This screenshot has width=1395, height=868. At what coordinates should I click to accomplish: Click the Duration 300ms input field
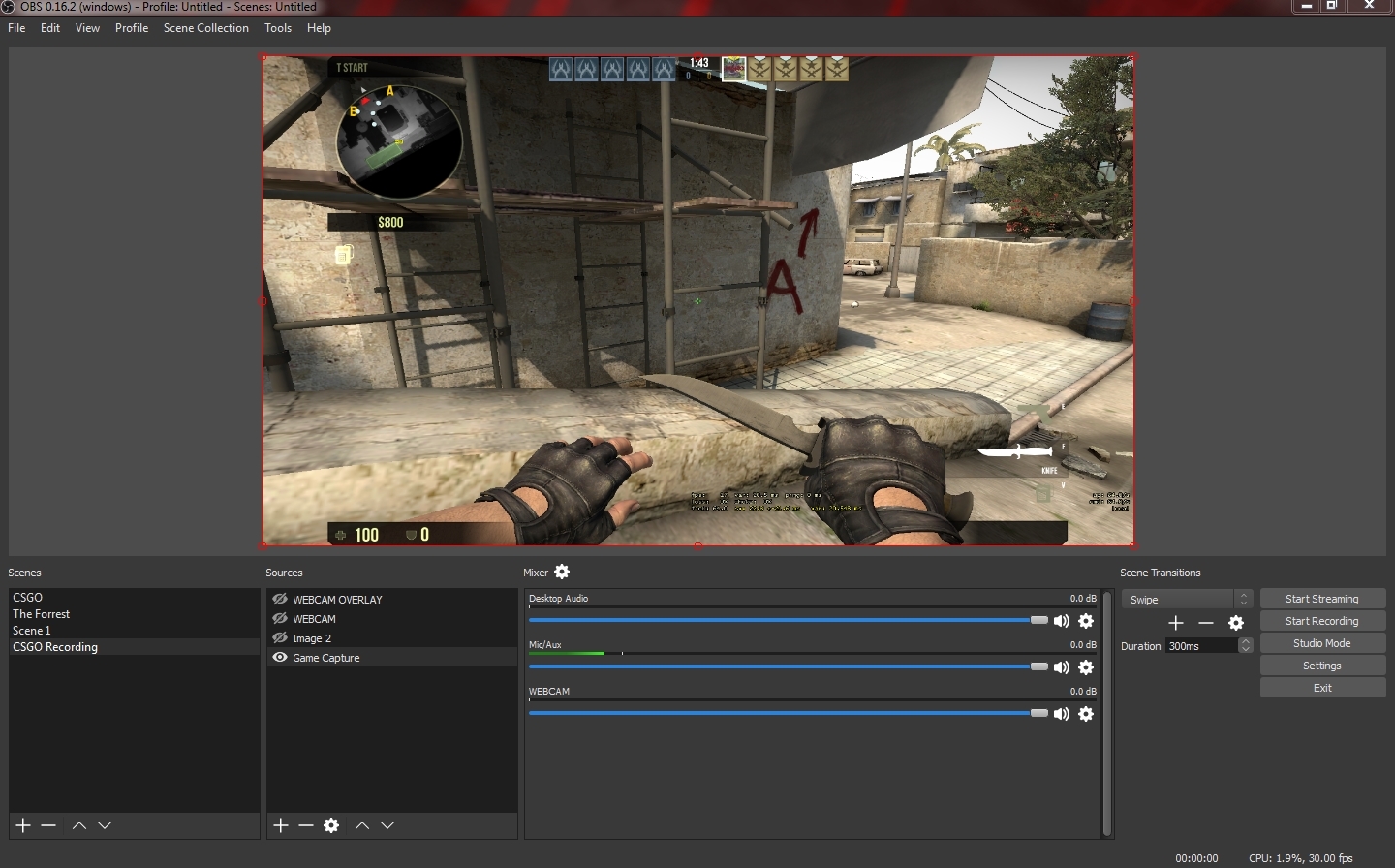(1202, 646)
